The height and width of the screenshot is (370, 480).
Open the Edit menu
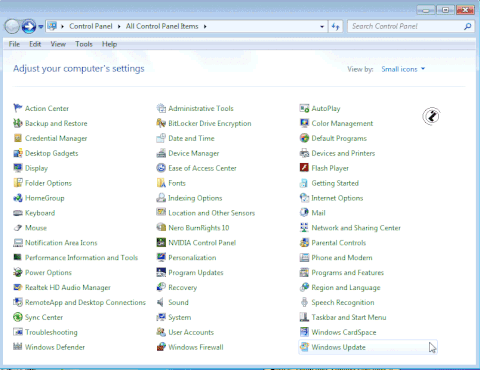pyautogui.click(x=35, y=44)
